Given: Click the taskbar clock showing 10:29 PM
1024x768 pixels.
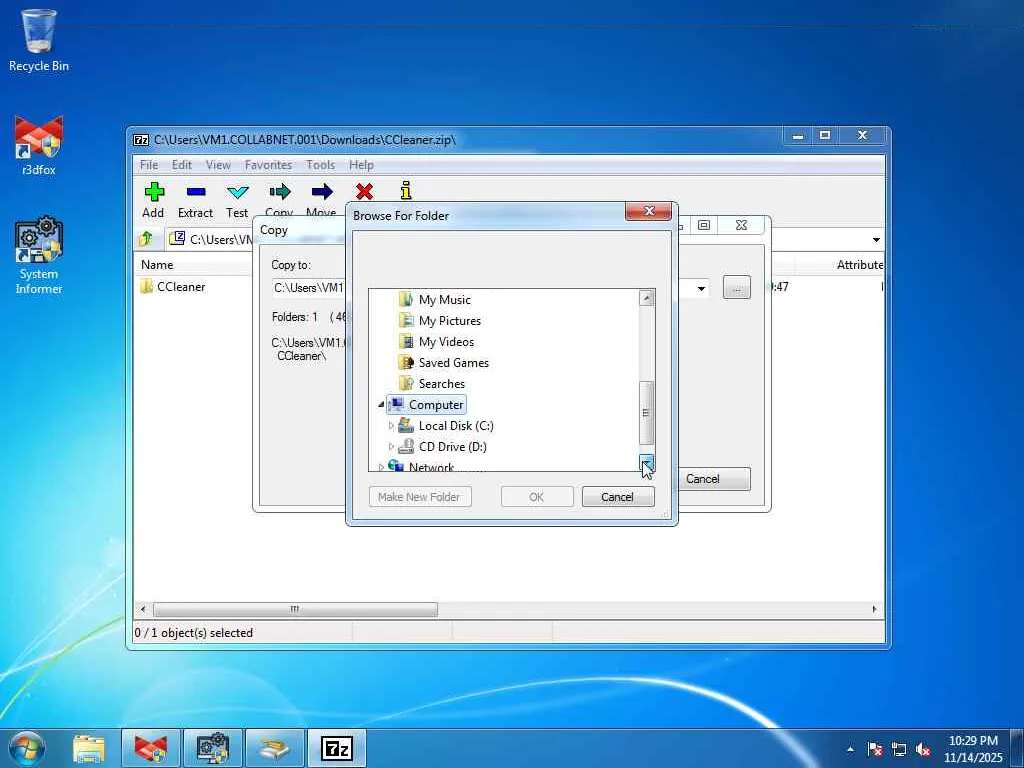Looking at the screenshot, I should click(x=973, y=749).
